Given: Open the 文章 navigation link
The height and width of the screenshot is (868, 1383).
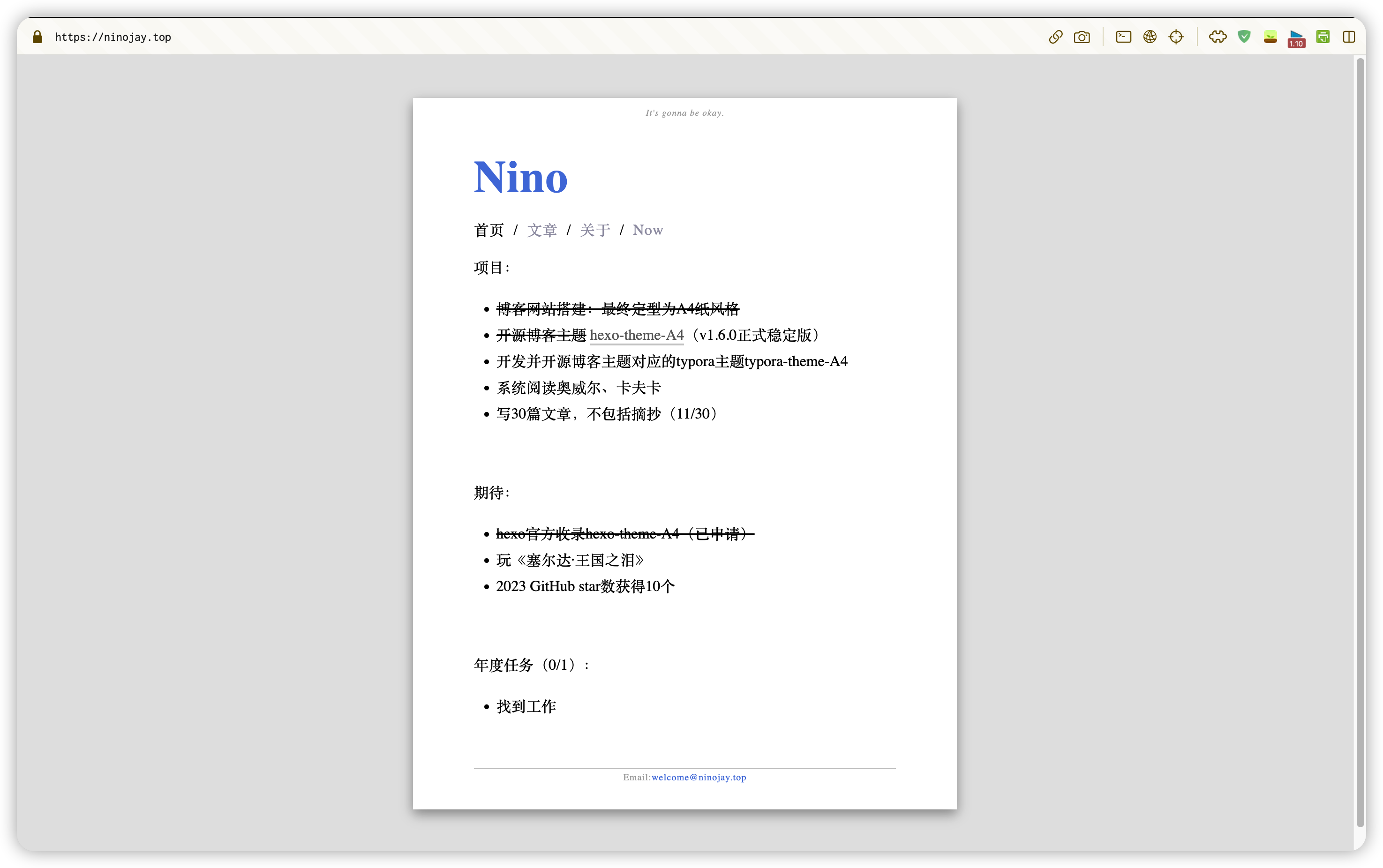Looking at the screenshot, I should pyautogui.click(x=542, y=230).
